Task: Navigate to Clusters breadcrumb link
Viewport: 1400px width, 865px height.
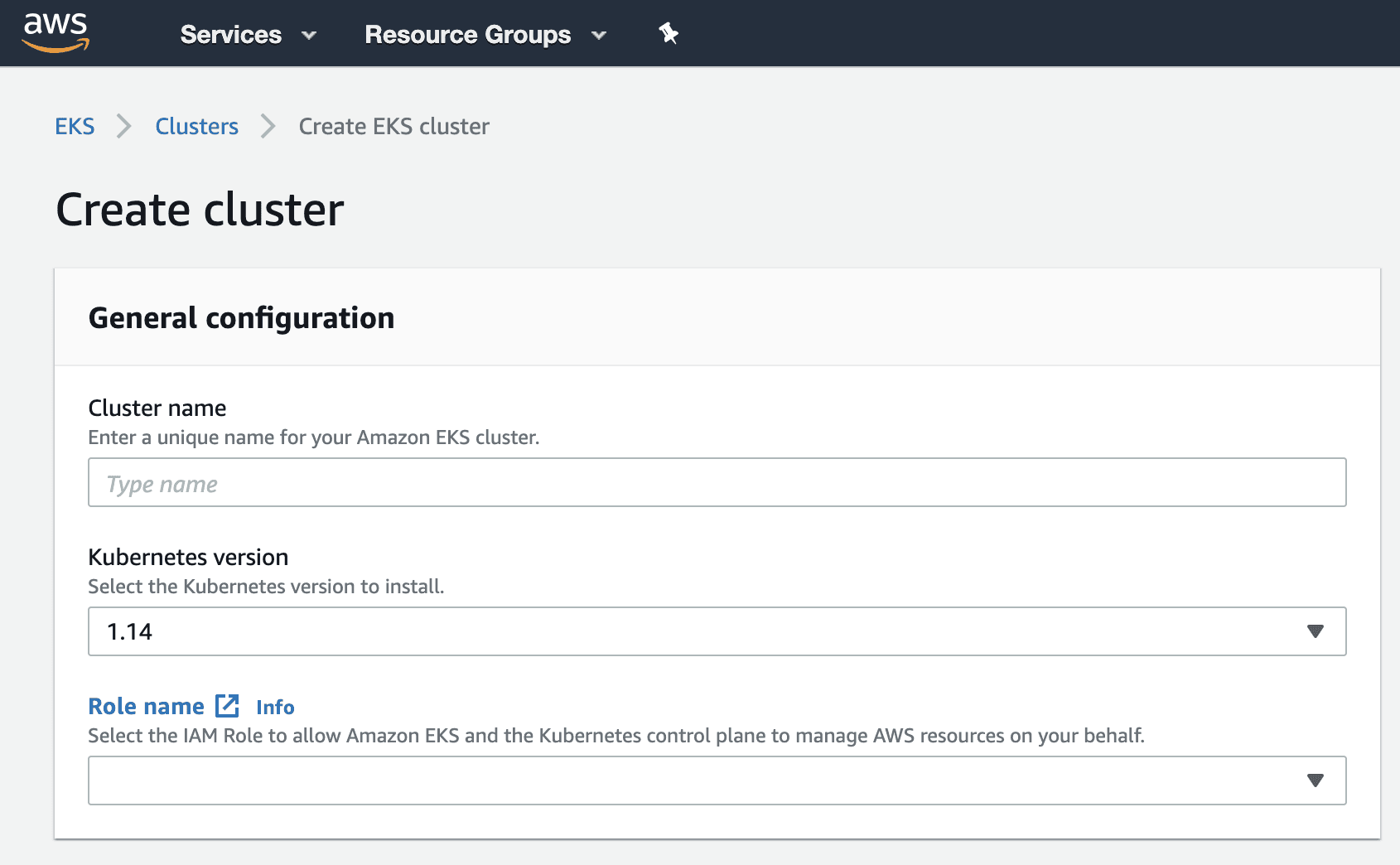Action: click(196, 126)
